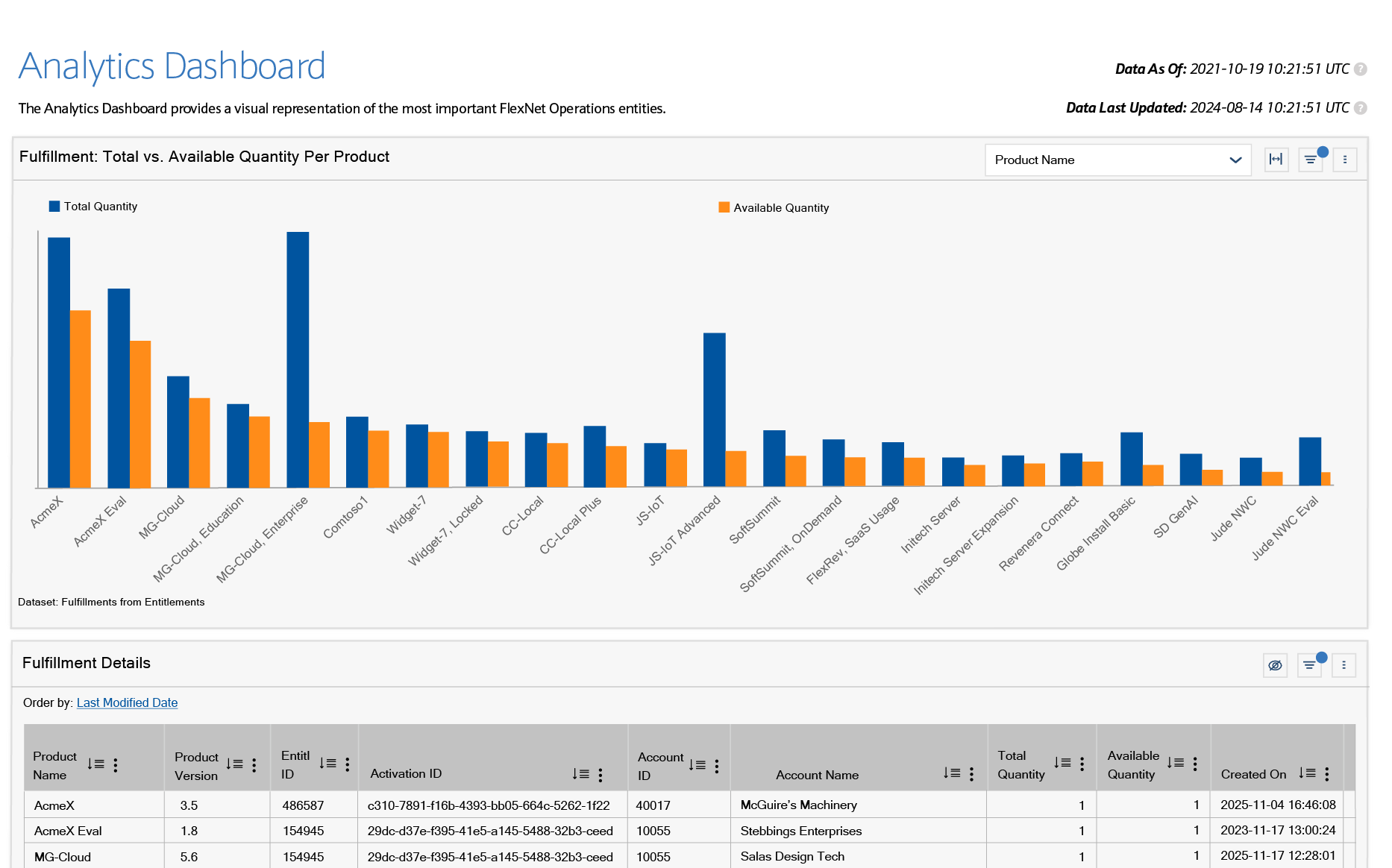Click account ID 40017
Screen dimensions: 1392x868
pos(653,805)
